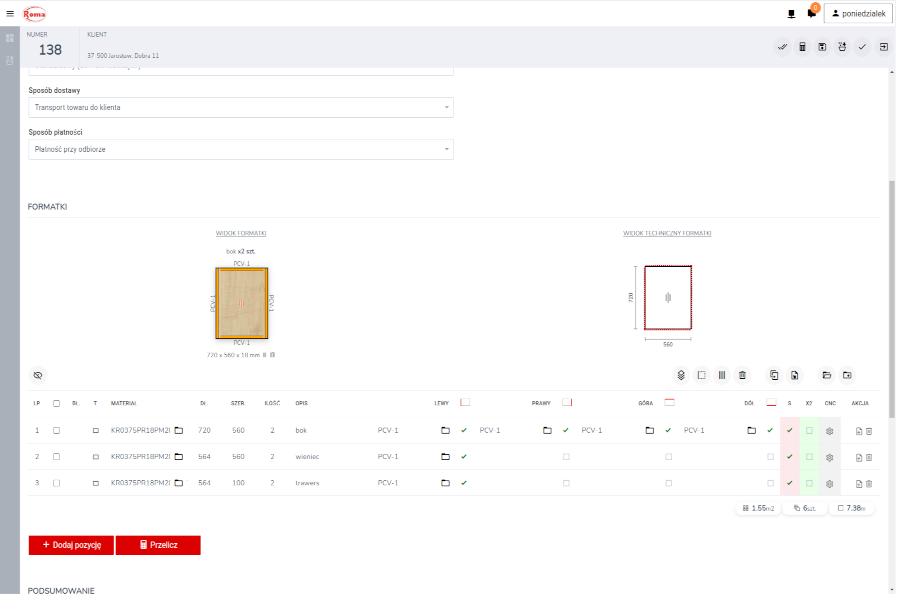Click the Przelicz button
This screenshot has width=900, height=600.
pyautogui.click(x=158, y=545)
